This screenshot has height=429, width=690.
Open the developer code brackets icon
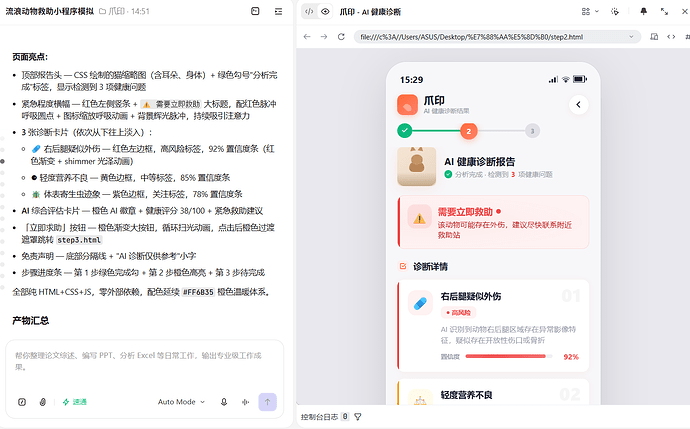coord(671,37)
